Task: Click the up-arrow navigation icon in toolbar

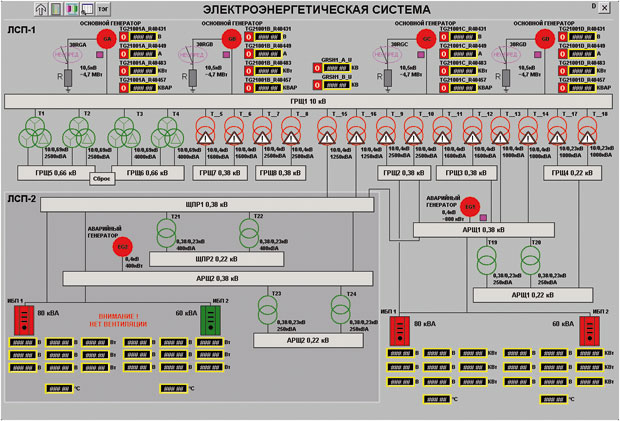Action: tap(40, 9)
